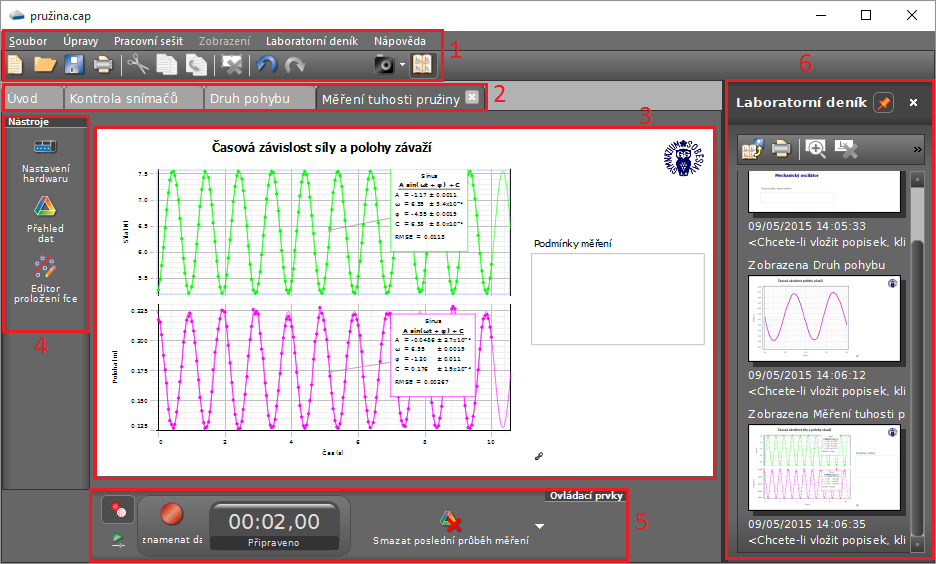Expand journal toolbar overflow chevron
Screen dimensions: 936x564
[x=918, y=149]
